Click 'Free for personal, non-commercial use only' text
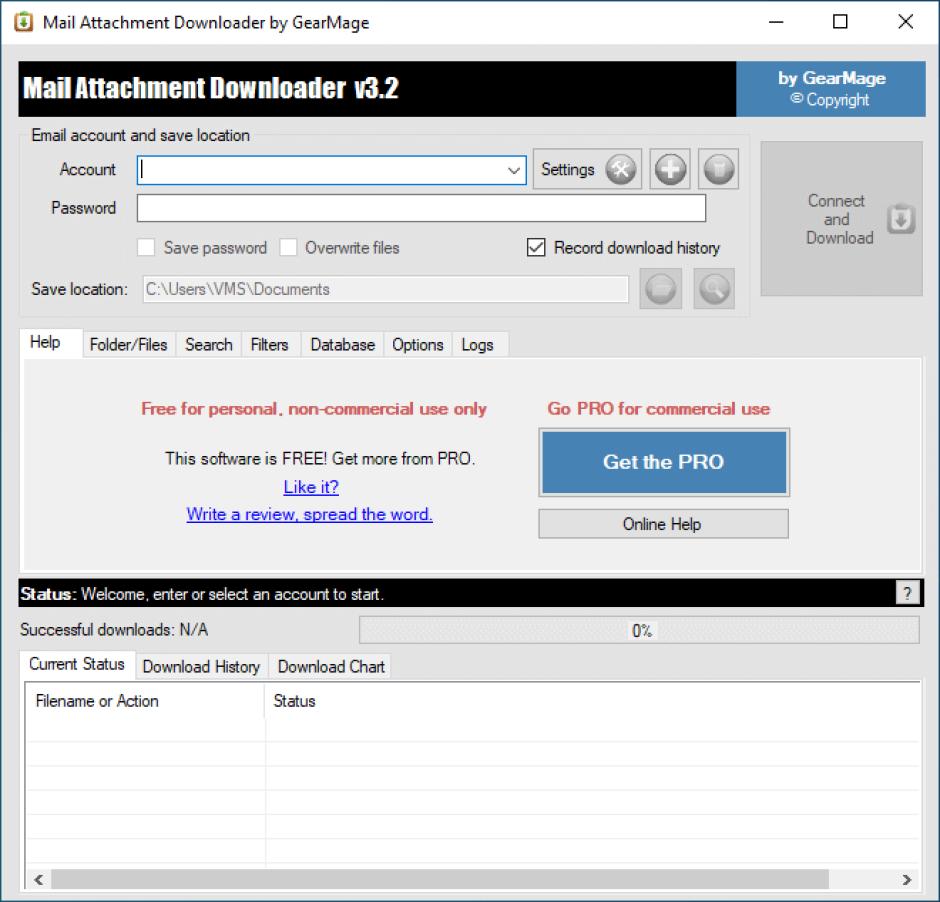This screenshot has width=940, height=902. click(x=314, y=409)
